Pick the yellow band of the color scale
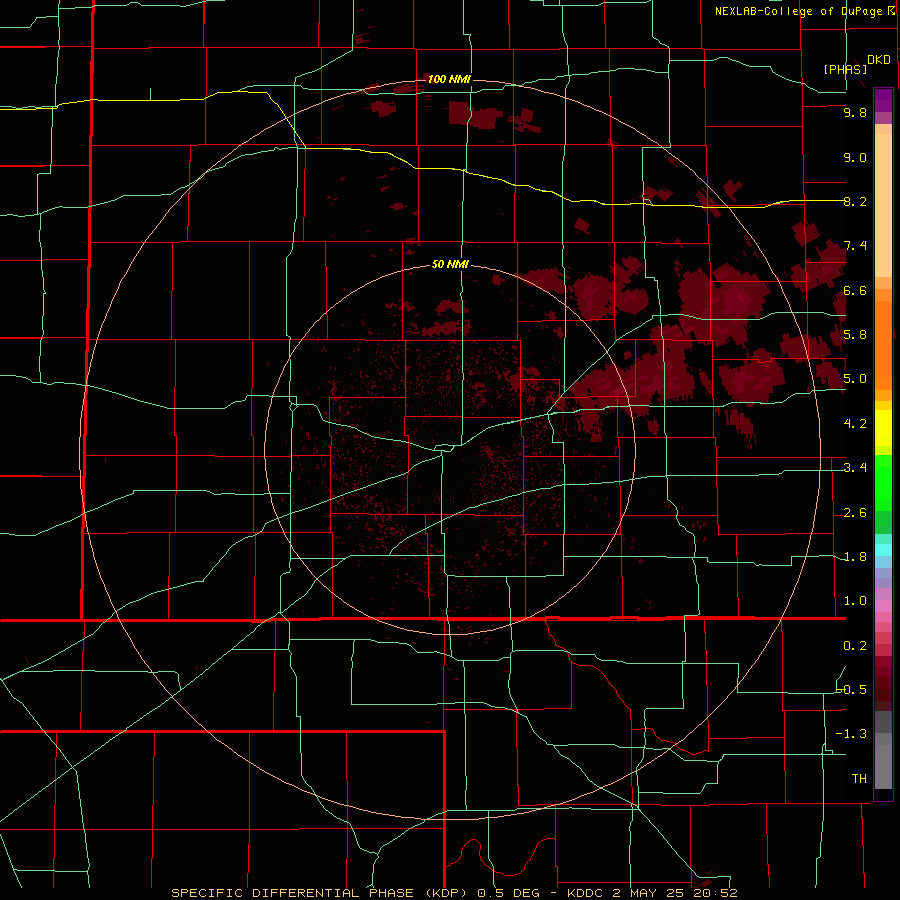The width and height of the screenshot is (900, 900). [x=883, y=428]
